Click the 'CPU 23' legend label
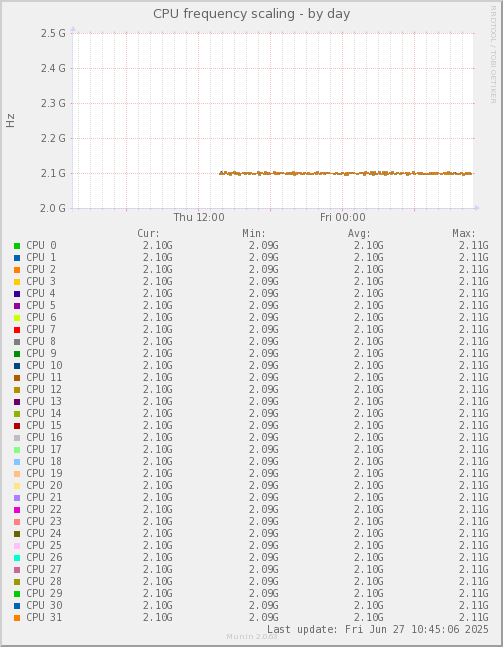Viewport: 503px width, 647px height. tap(44, 521)
